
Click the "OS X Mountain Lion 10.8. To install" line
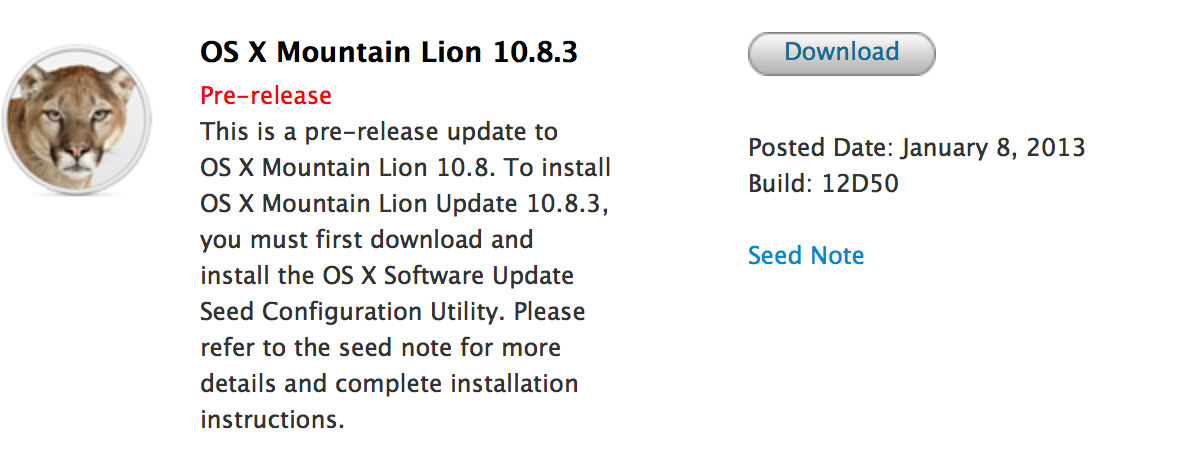405,167
